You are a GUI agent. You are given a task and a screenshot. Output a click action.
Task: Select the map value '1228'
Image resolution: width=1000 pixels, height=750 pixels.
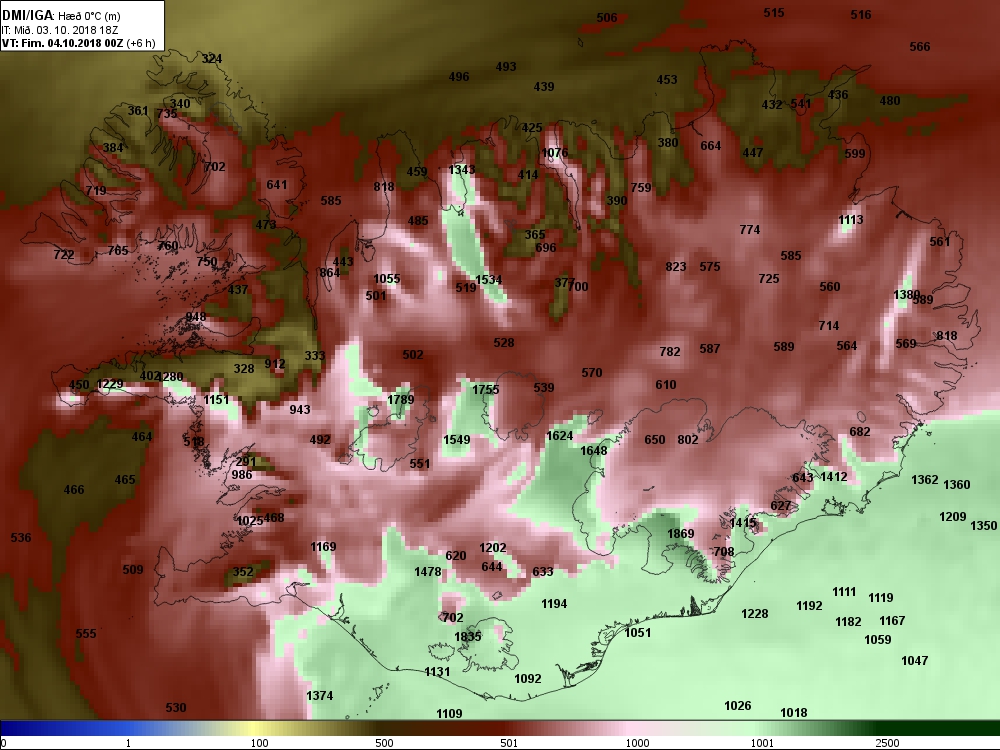point(754,614)
